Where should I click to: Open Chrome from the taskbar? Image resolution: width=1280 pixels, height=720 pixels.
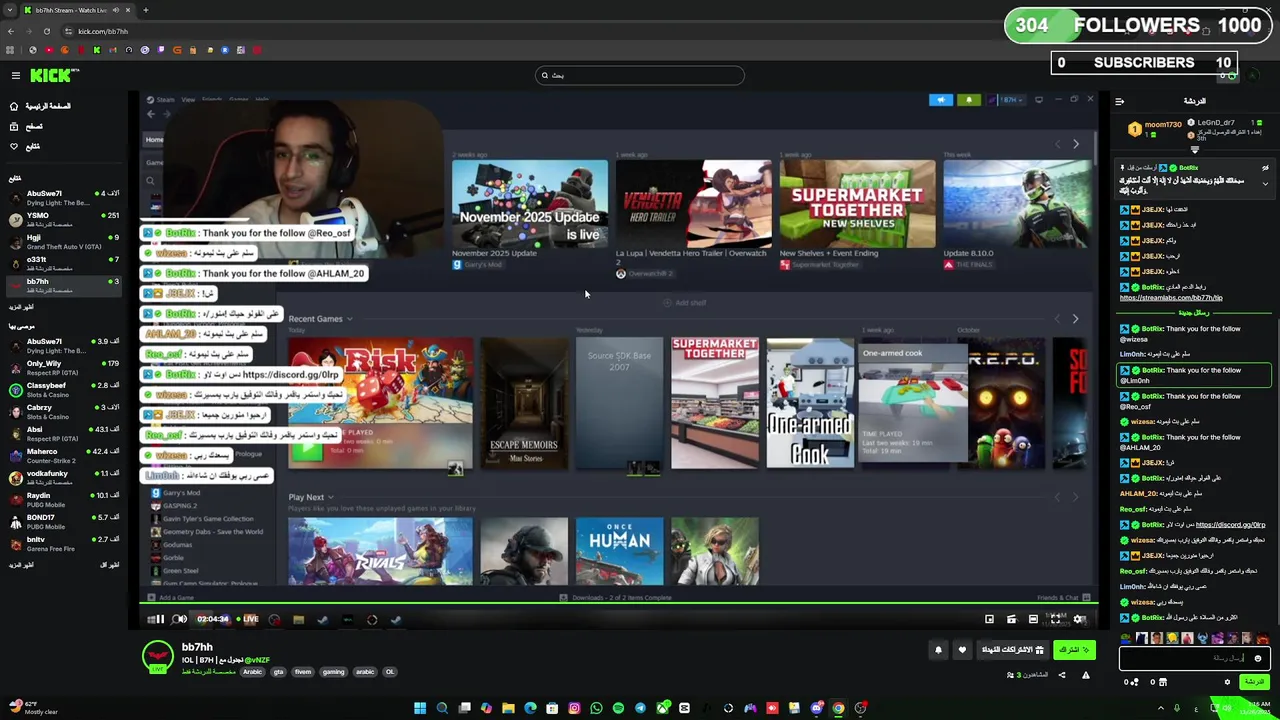click(x=838, y=708)
